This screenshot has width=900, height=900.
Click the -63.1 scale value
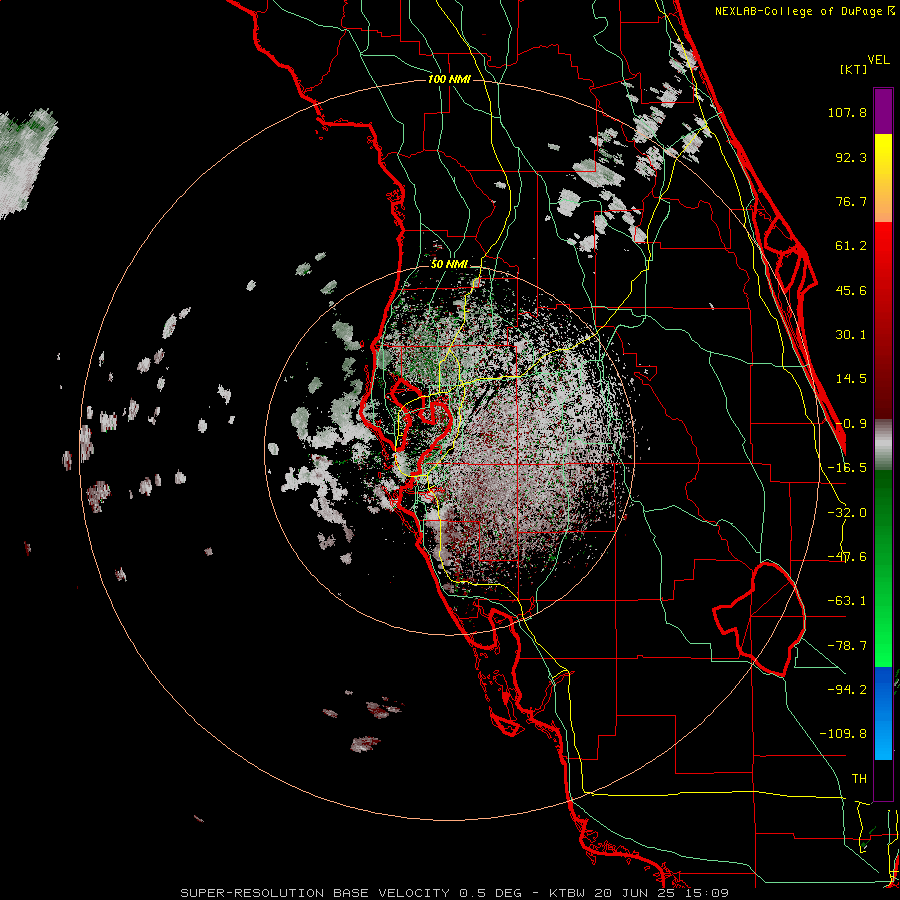point(847,600)
